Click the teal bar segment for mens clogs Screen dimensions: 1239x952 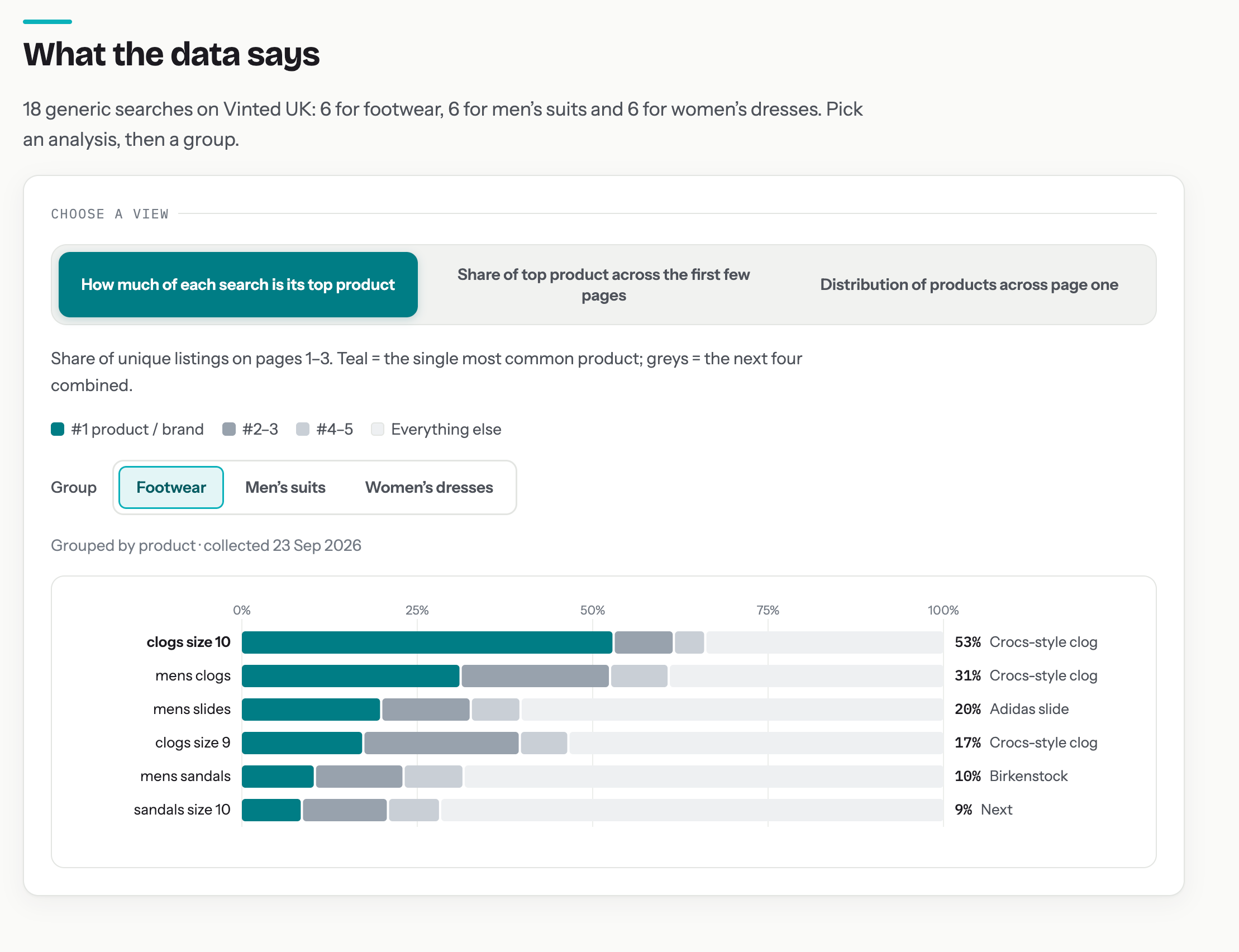tap(351, 675)
